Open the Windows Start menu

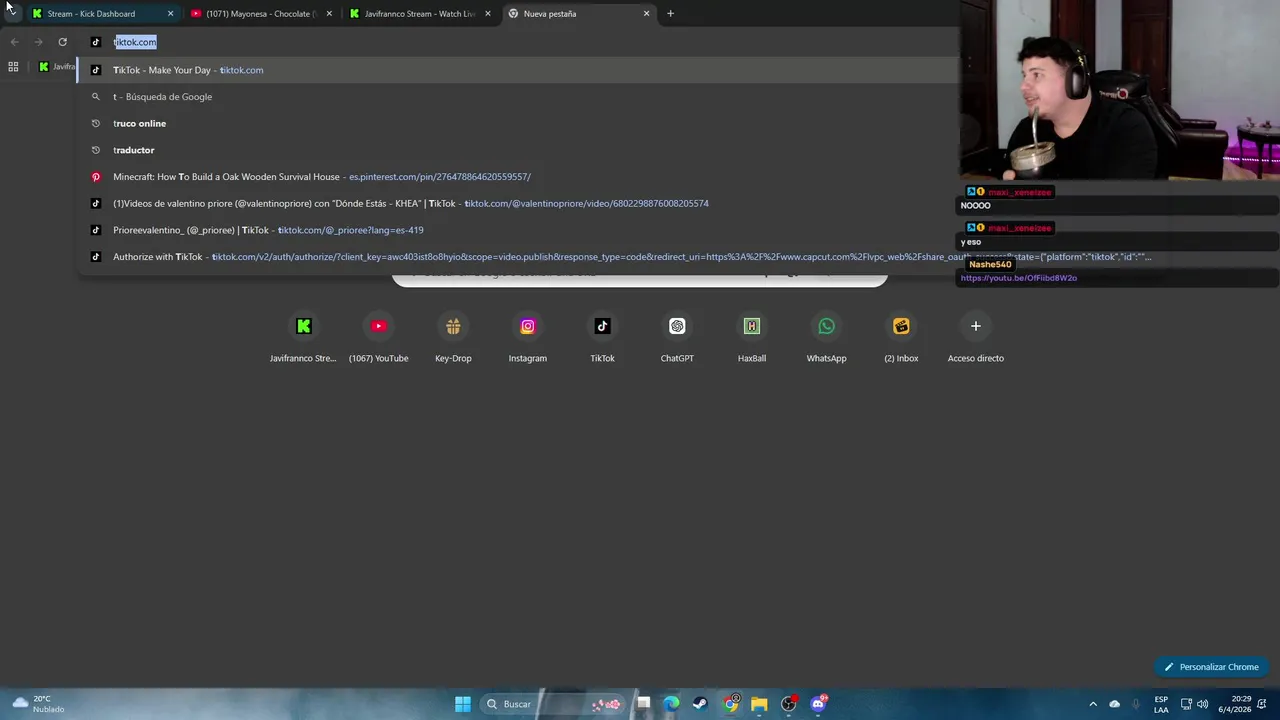tap(463, 704)
